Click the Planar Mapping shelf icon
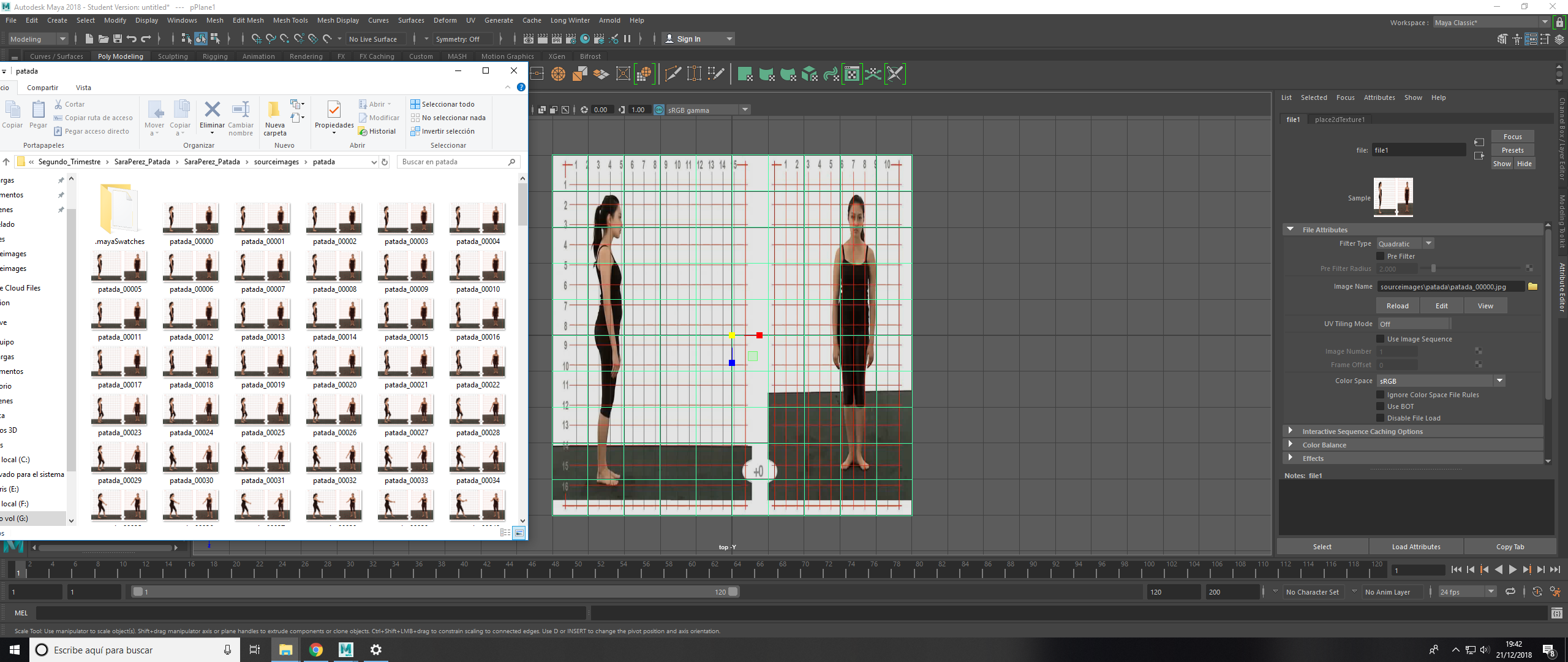Image resolution: width=1568 pixels, height=662 pixels. pos(745,74)
